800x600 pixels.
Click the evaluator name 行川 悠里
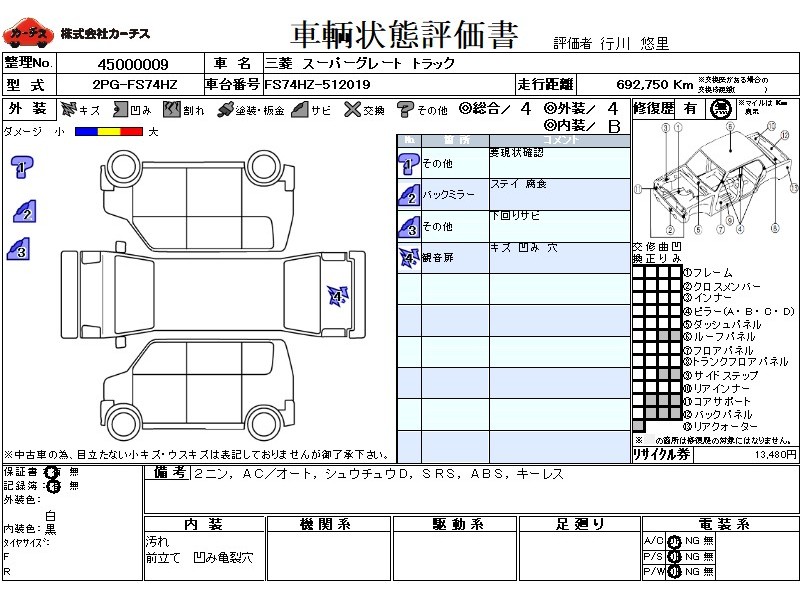(x=634, y=44)
